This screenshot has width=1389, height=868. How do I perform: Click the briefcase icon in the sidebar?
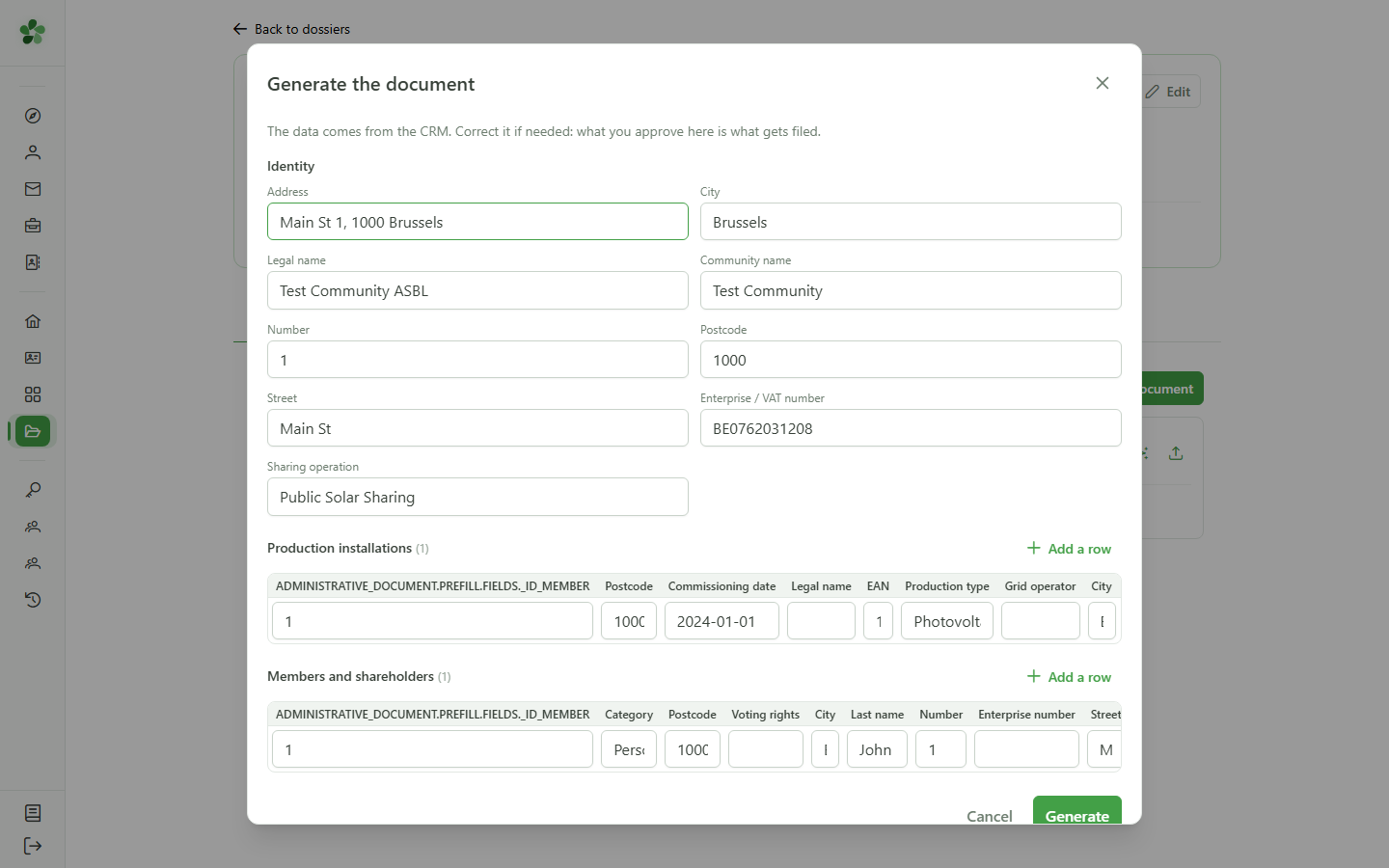33,226
